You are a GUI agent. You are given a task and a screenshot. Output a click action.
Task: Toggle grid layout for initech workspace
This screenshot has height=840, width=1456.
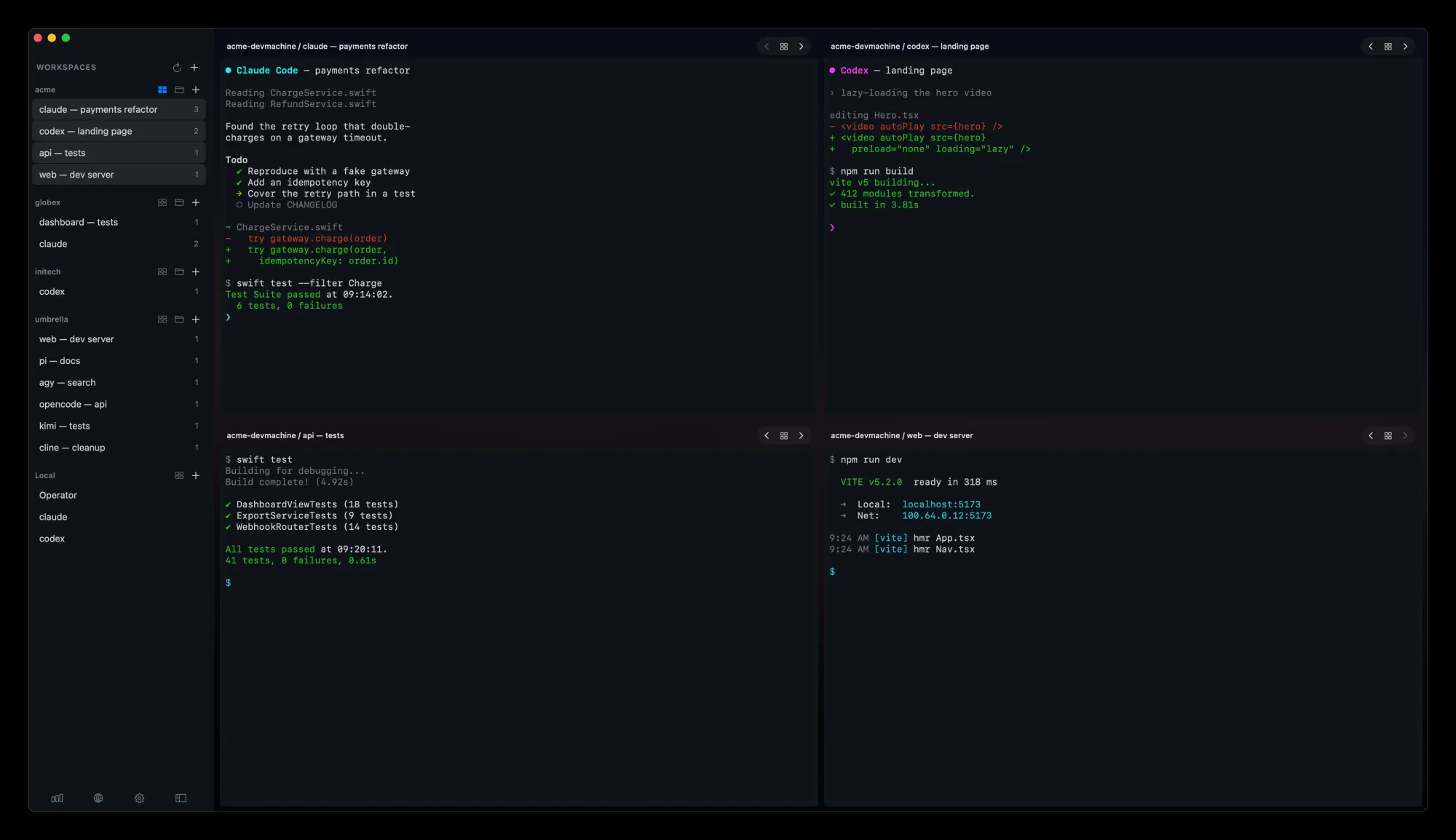tap(162, 272)
